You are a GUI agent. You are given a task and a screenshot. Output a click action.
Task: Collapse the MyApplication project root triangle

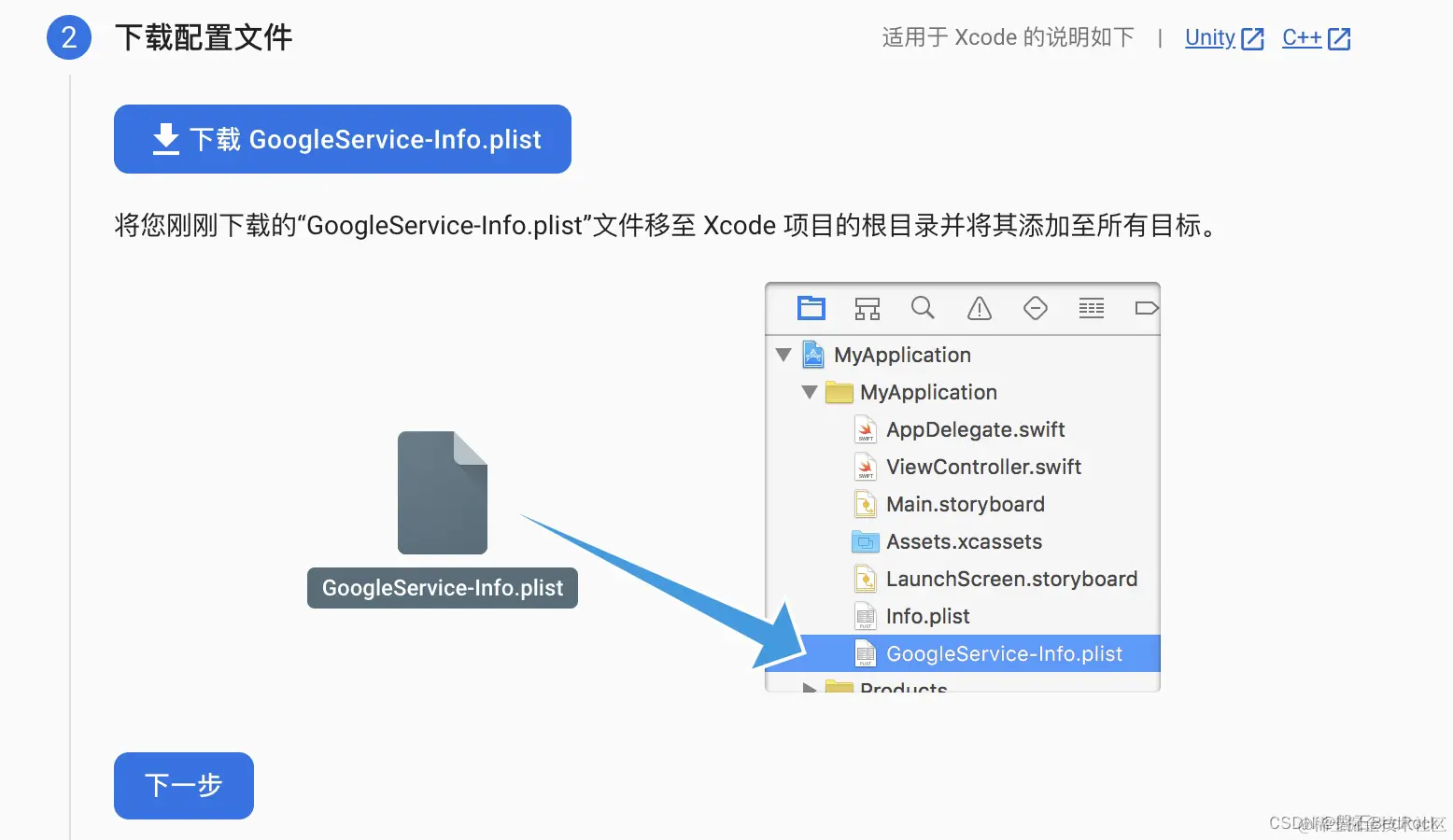[783, 355]
